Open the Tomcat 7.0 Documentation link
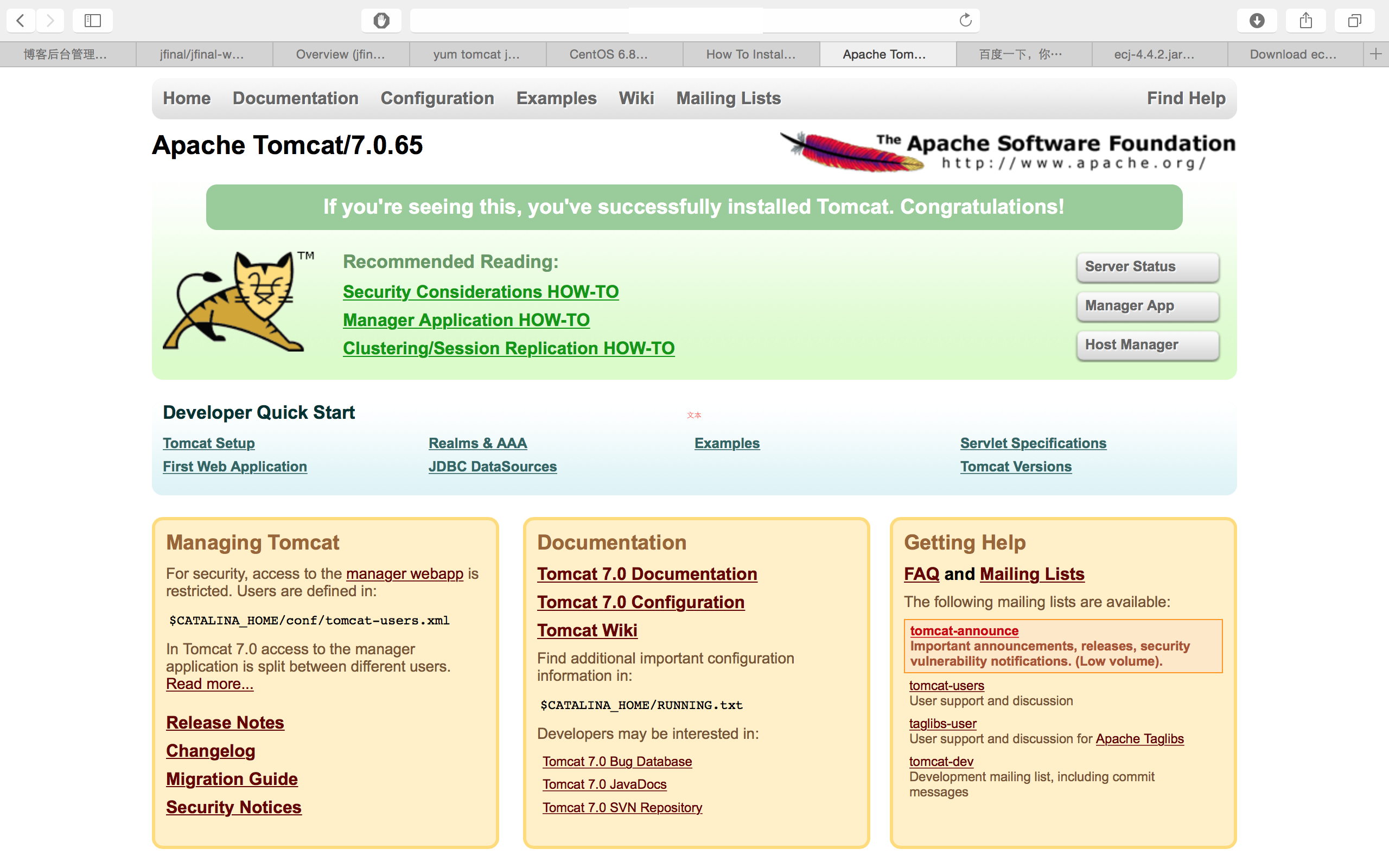 pos(647,574)
